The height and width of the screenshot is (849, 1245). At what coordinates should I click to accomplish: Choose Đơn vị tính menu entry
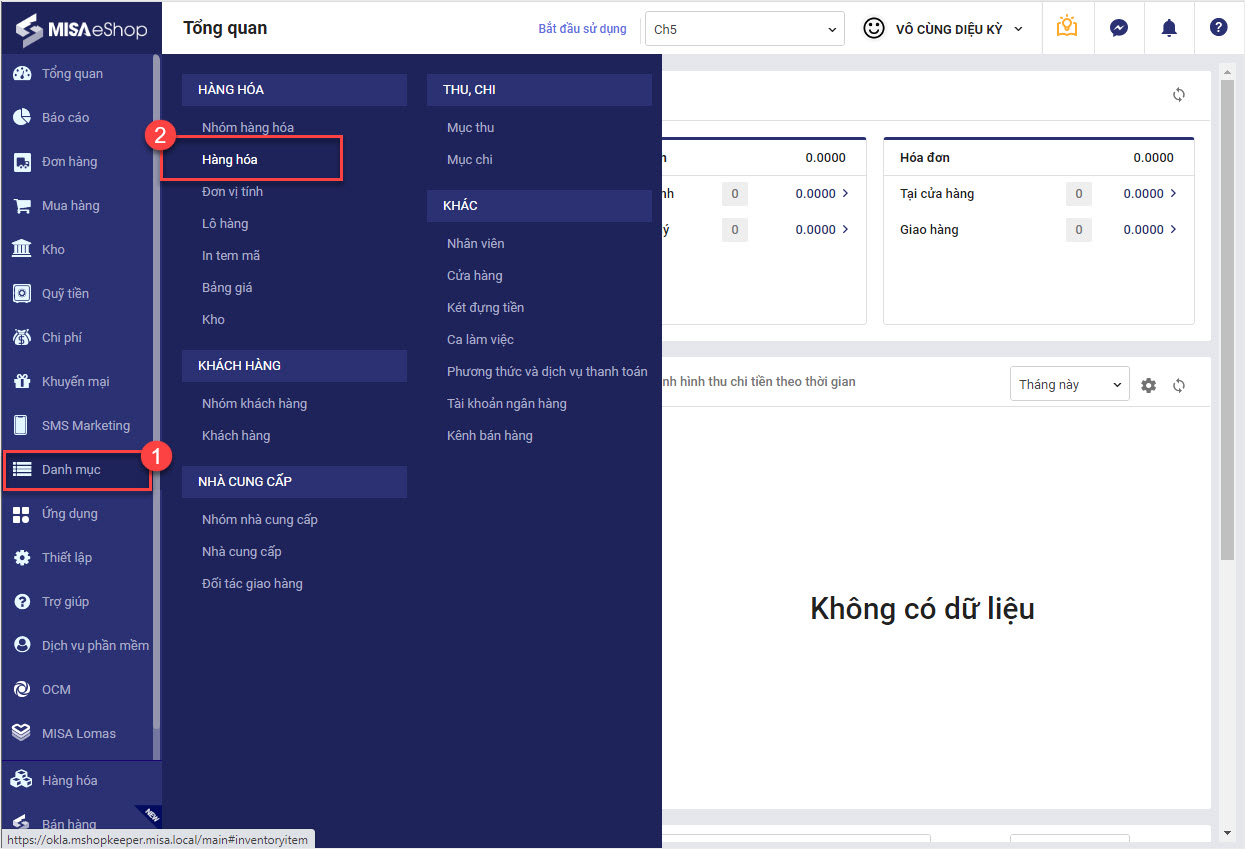232,192
